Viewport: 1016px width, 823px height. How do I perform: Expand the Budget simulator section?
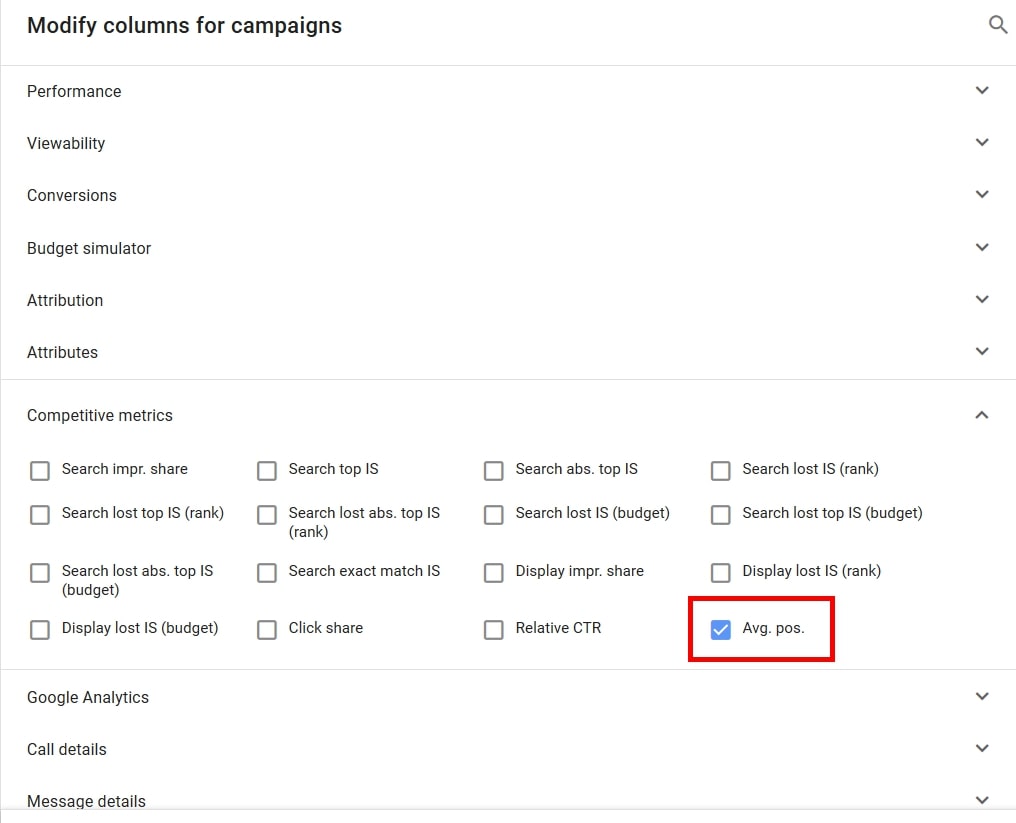981,248
